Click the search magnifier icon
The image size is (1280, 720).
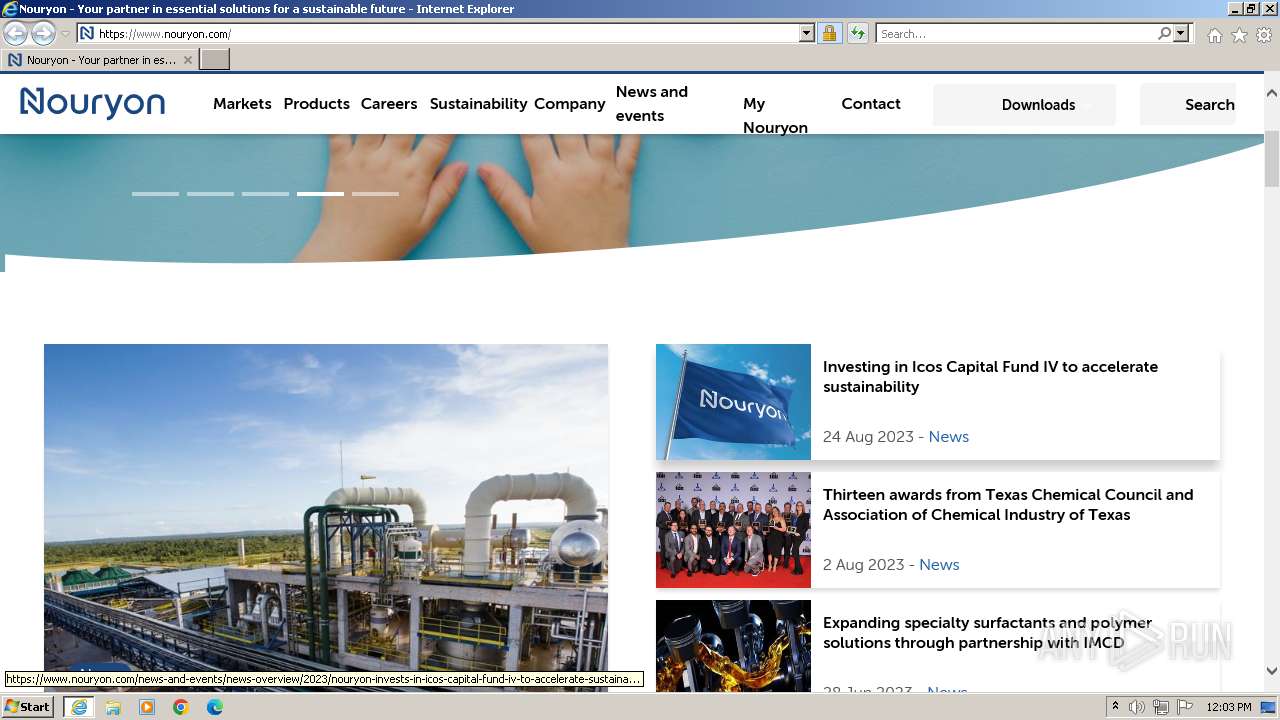pos(1164,34)
